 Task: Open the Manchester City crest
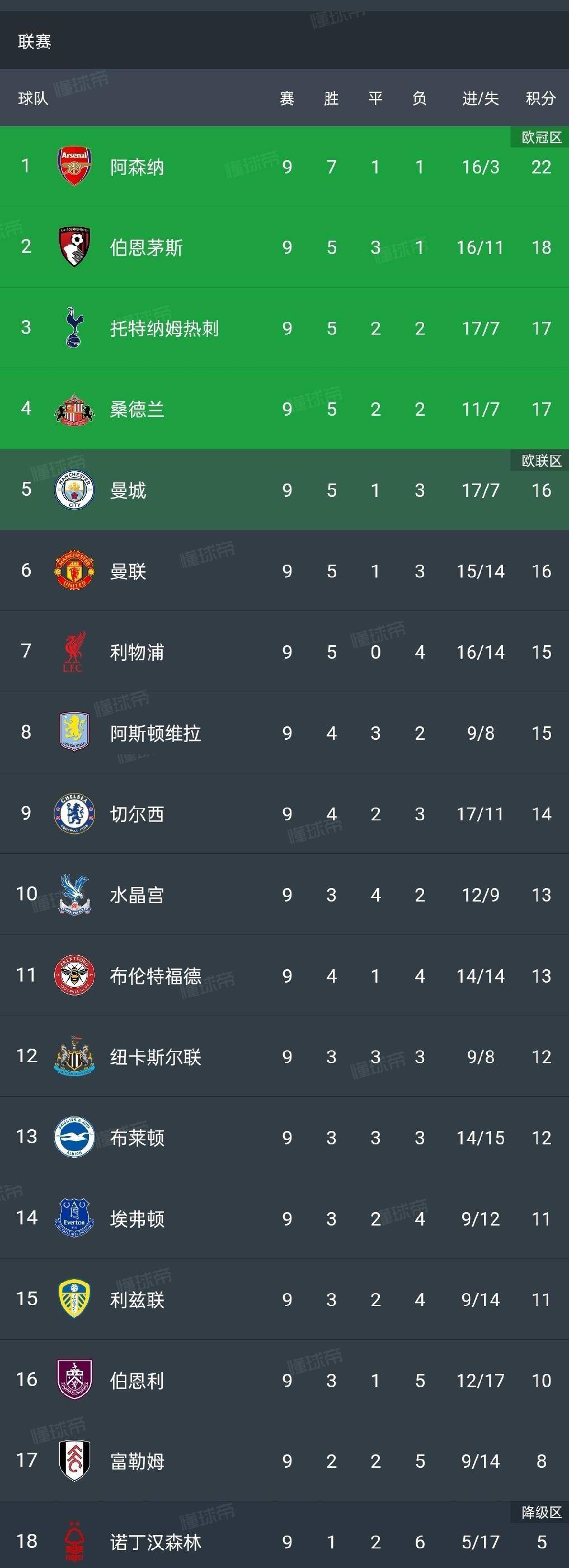(x=74, y=490)
